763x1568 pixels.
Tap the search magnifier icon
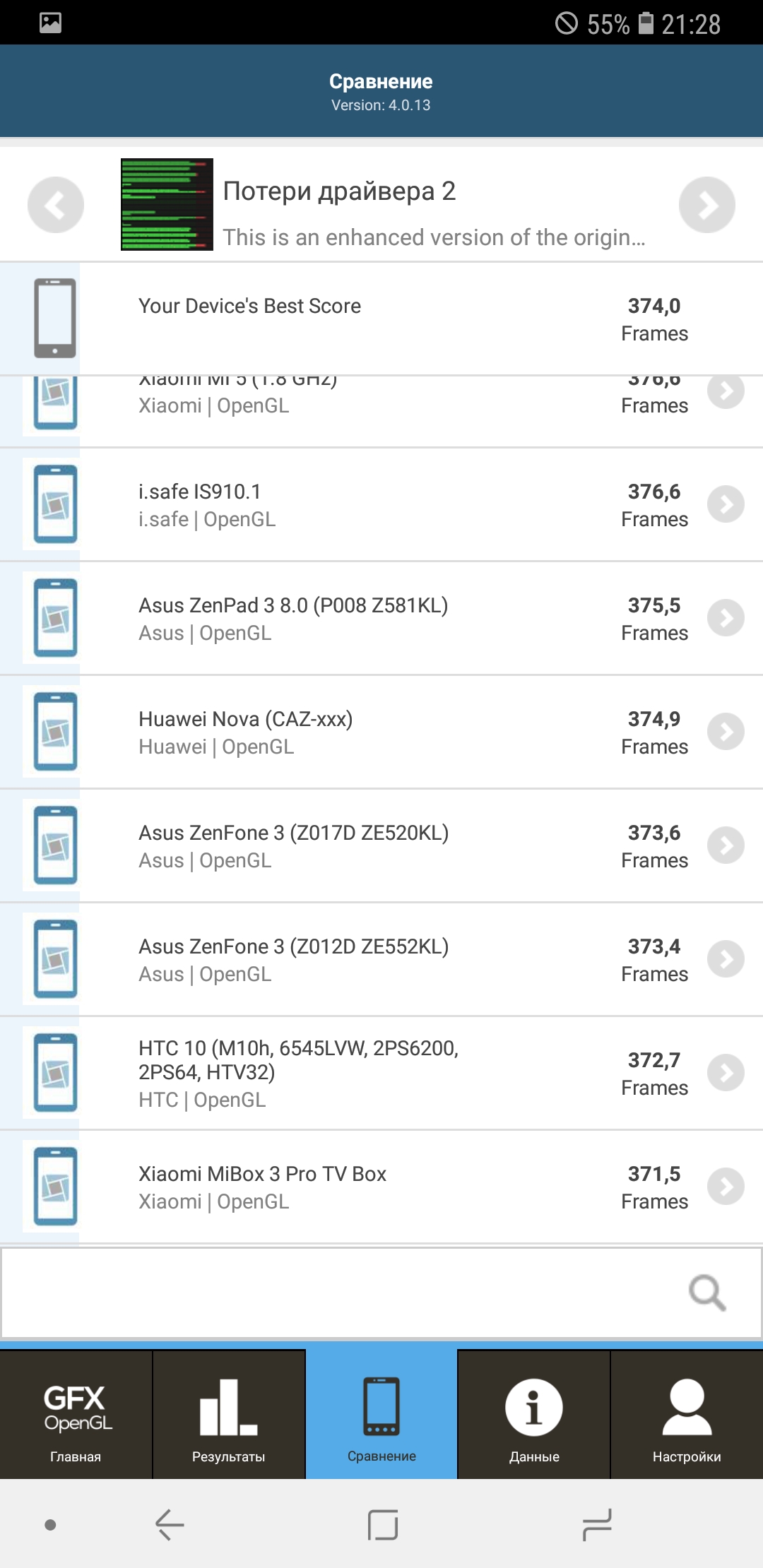707,1293
